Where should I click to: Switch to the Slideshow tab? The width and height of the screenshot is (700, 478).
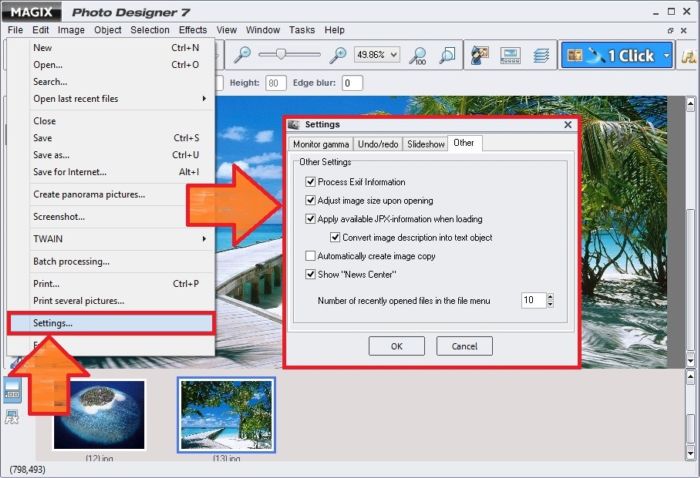coord(425,145)
